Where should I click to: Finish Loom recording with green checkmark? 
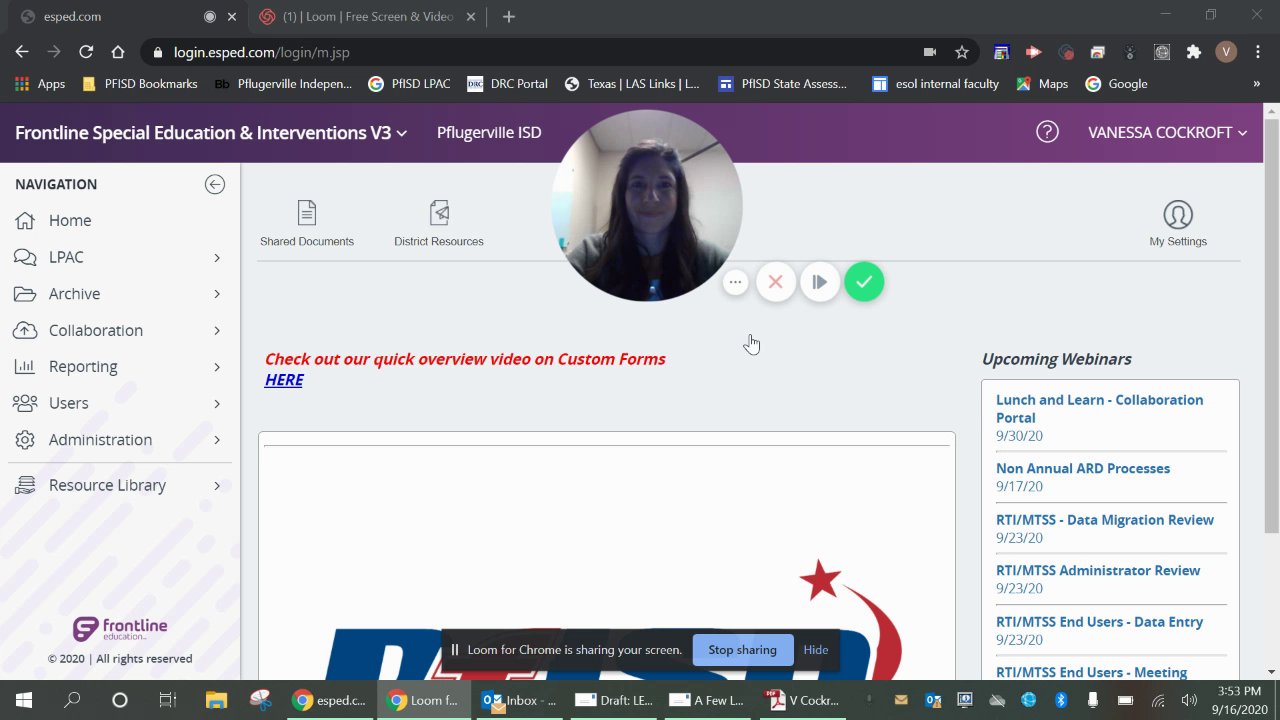(x=864, y=283)
